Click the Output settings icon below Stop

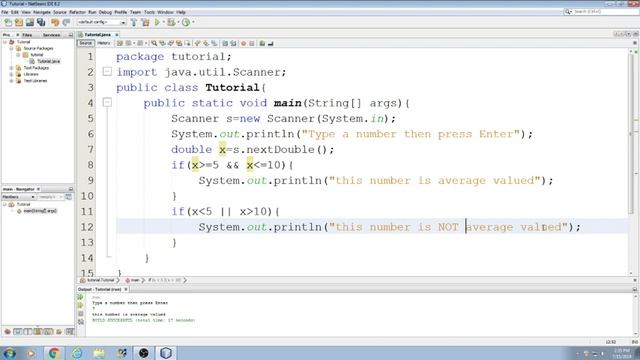[x=80, y=322]
